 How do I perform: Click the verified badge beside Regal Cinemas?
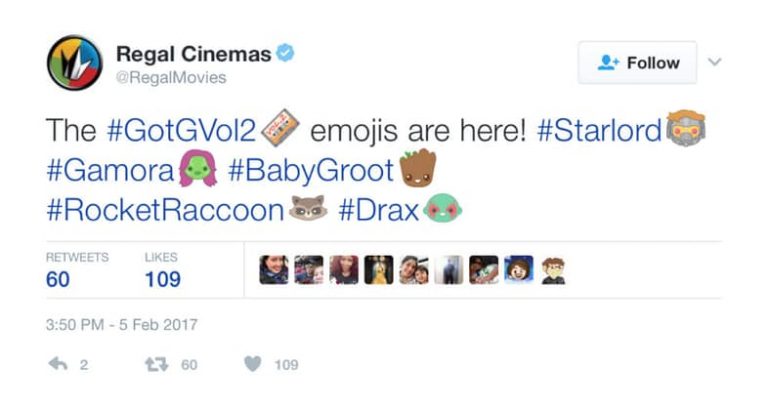click(x=285, y=53)
